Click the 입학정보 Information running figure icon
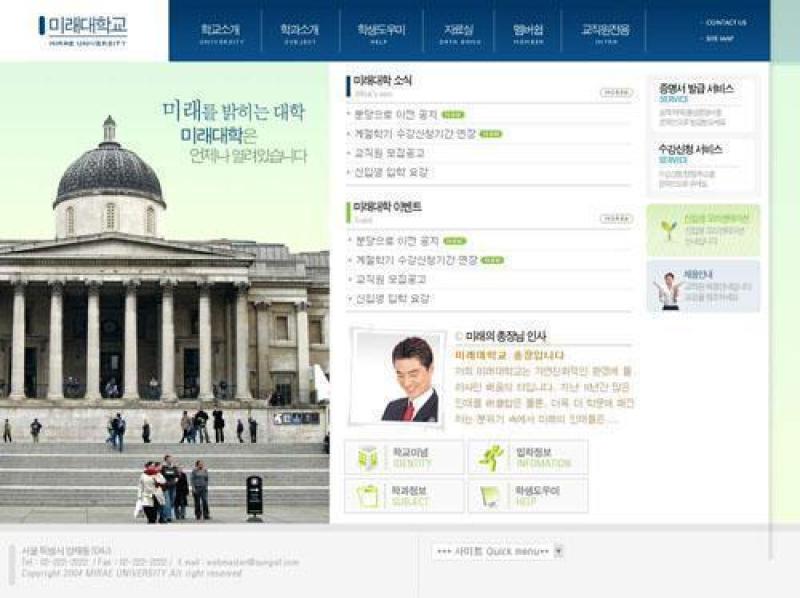This screenshot has height=598, width=800. tap(491, 458)
